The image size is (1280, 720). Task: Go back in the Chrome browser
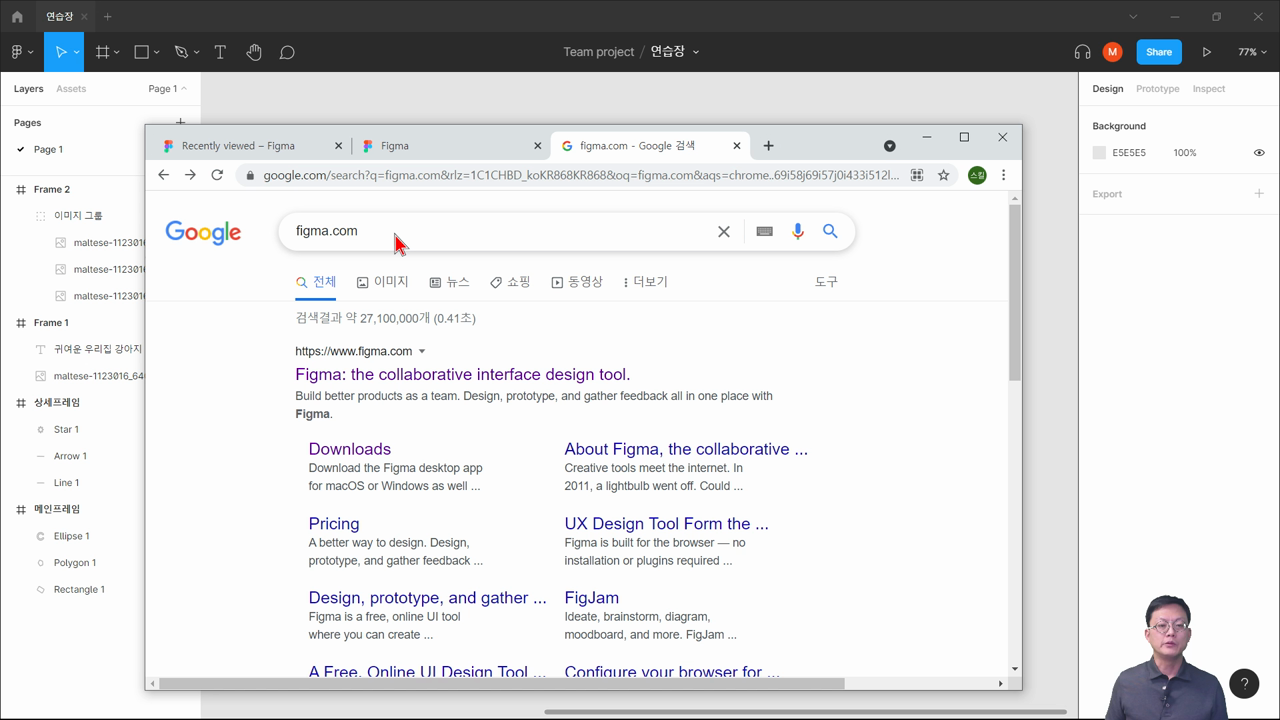164,175
